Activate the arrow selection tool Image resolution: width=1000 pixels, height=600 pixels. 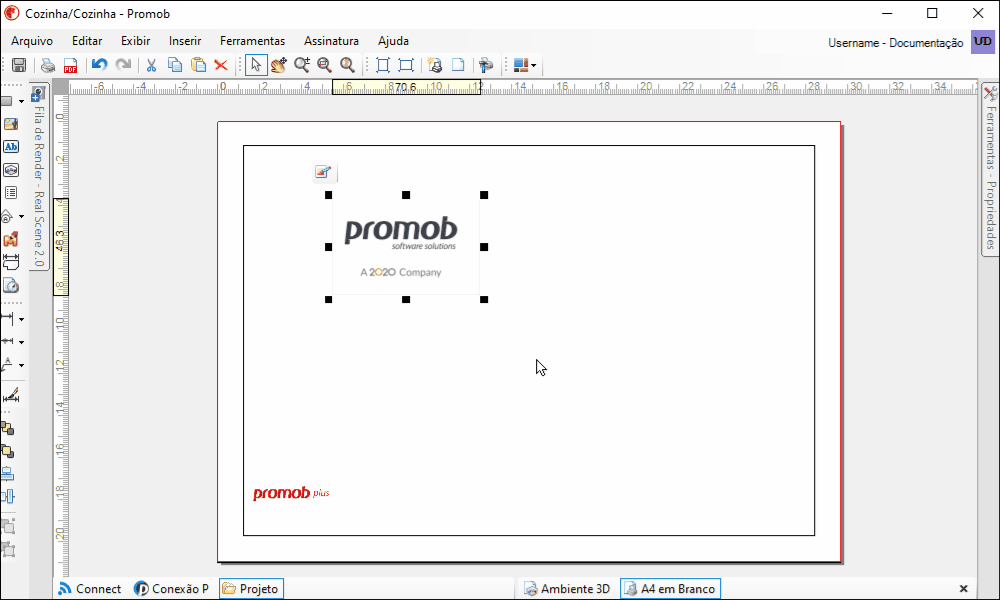pos(256,65)
